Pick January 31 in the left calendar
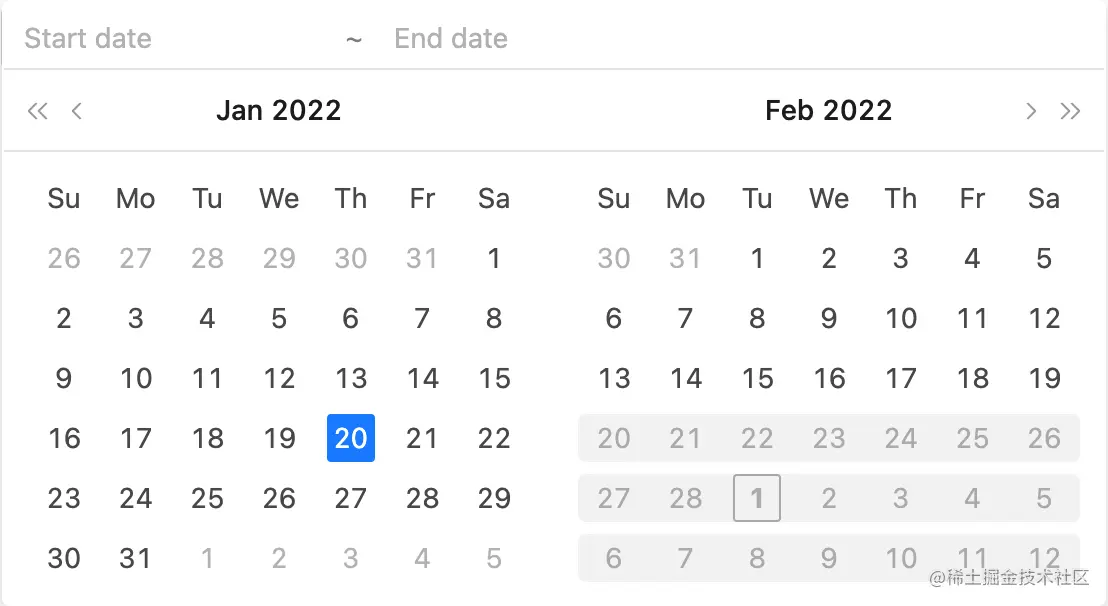This screenshot has height=606, width=1108. pyautogui.click(x=136, y=558)
